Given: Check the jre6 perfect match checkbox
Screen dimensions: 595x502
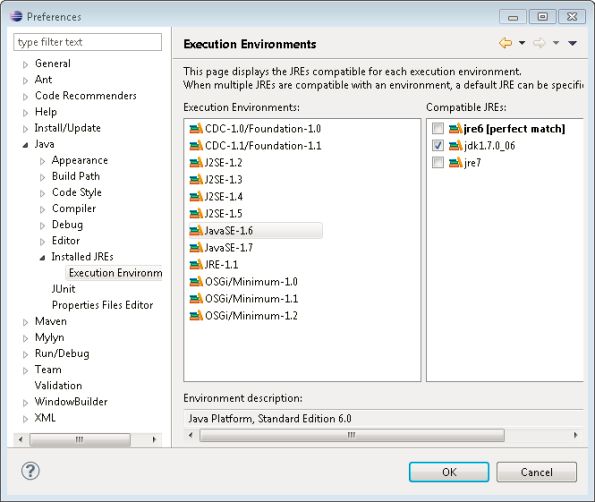Looking at the screenshot, I should (438, 129).
